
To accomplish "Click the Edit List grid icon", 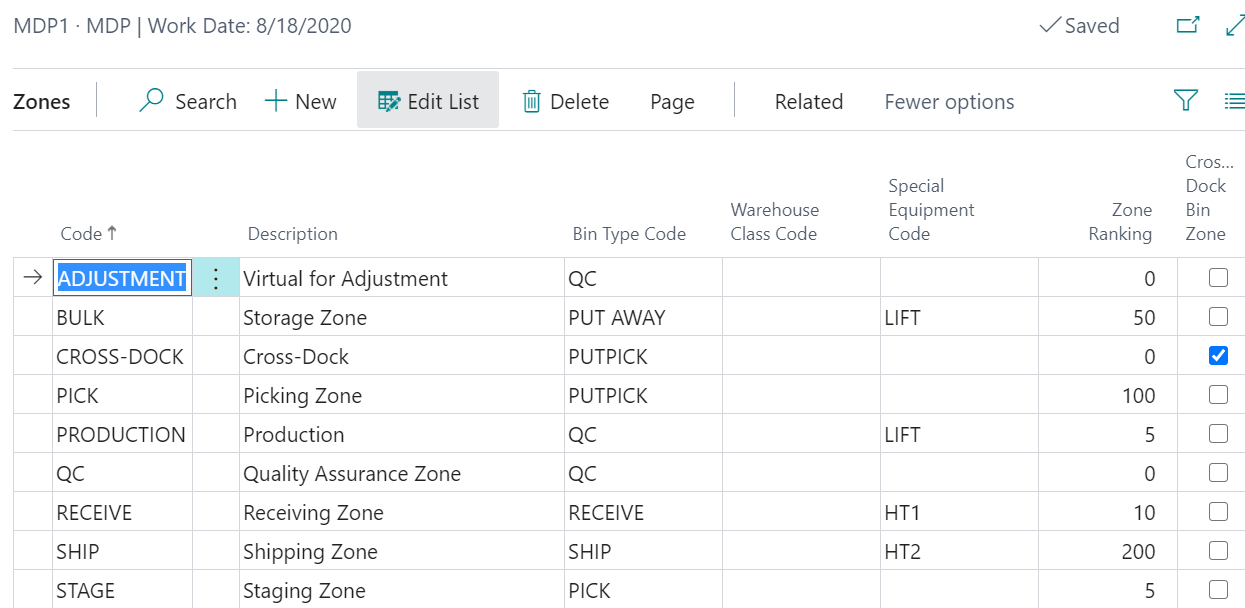I will click(x=388, y=100).
